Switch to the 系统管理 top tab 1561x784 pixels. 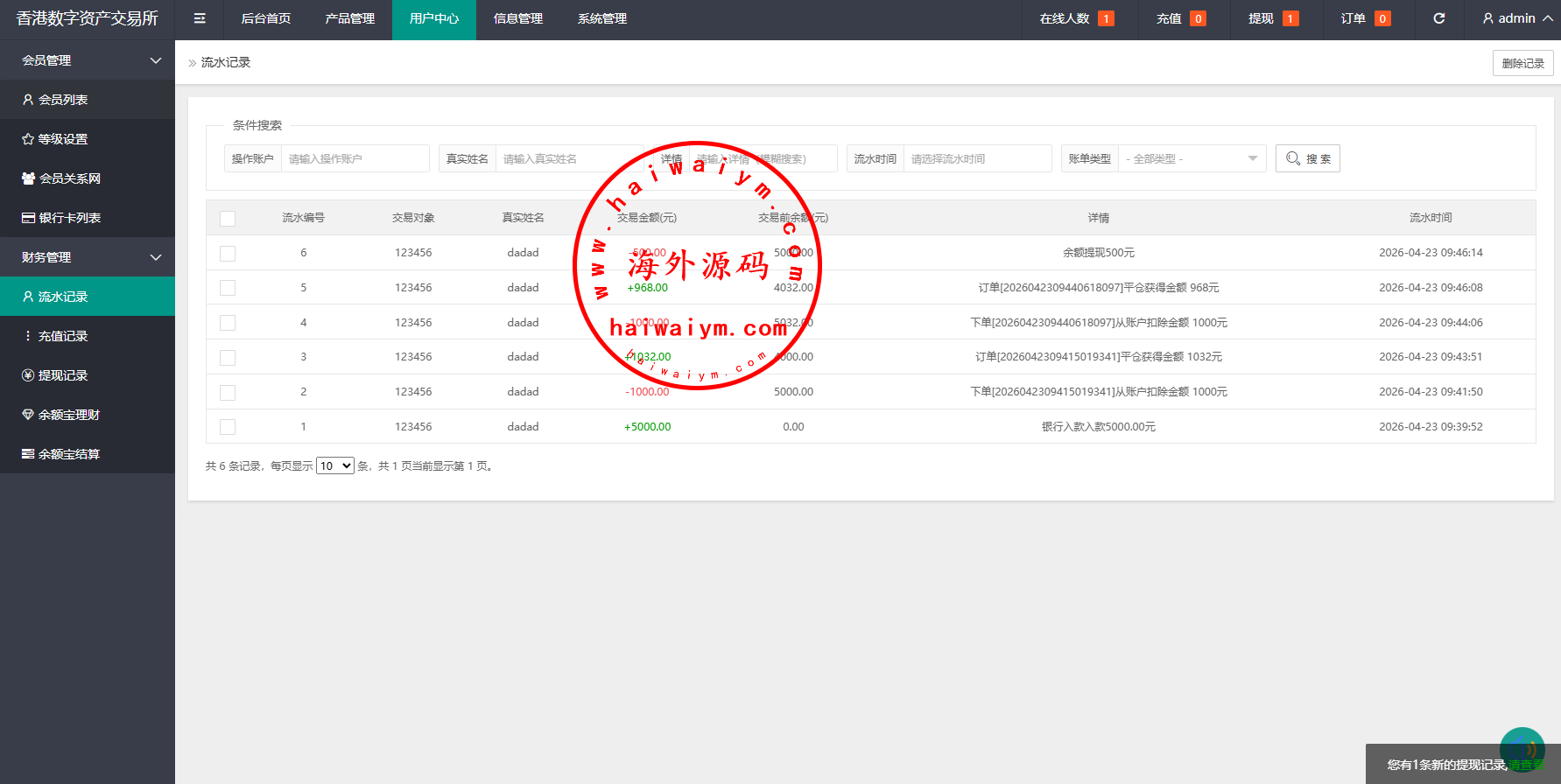(601, 18)
